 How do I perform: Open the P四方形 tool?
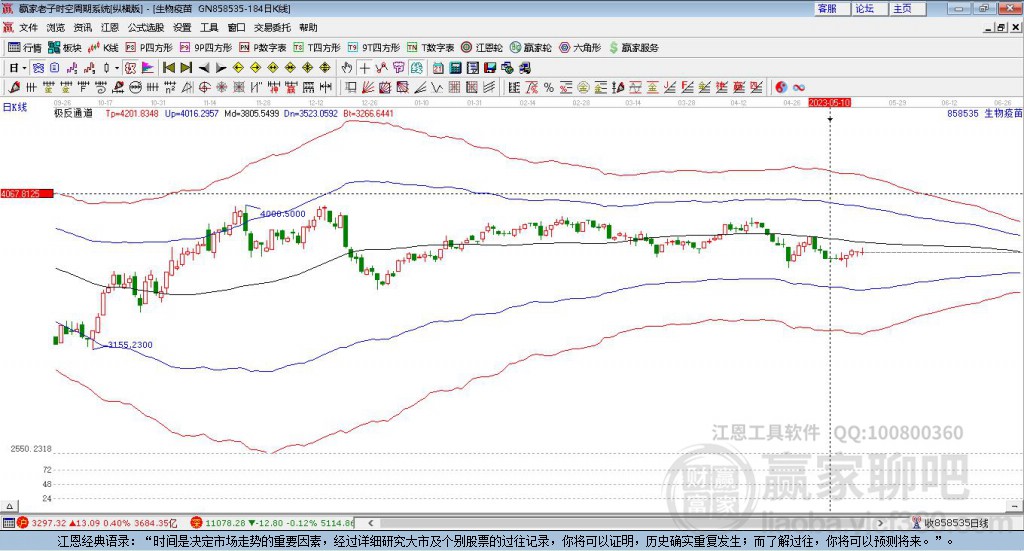pos(149,48)
